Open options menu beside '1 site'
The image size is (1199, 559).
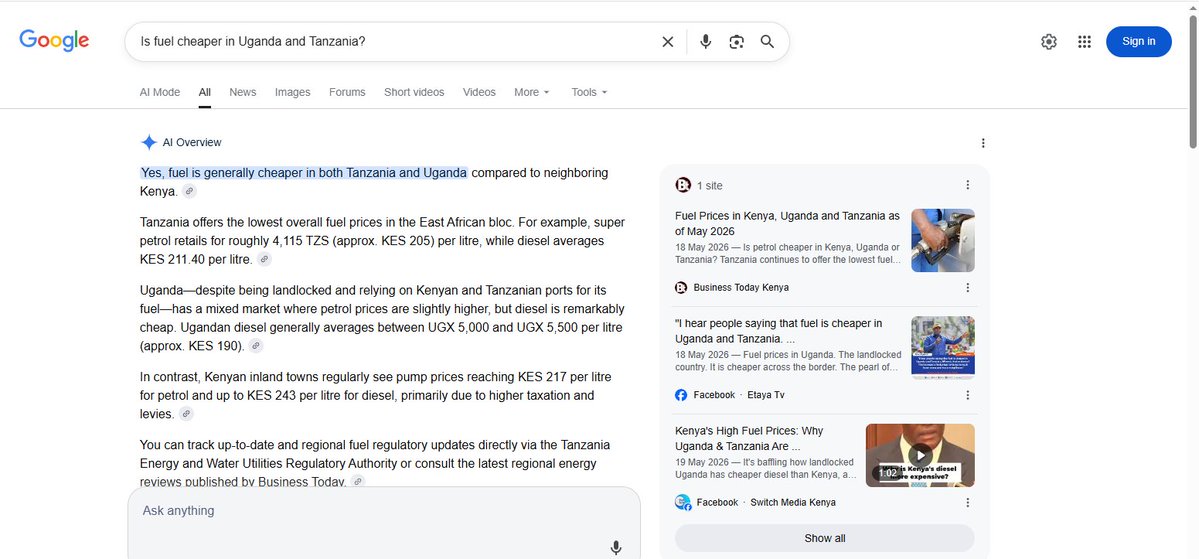[967, 185]
